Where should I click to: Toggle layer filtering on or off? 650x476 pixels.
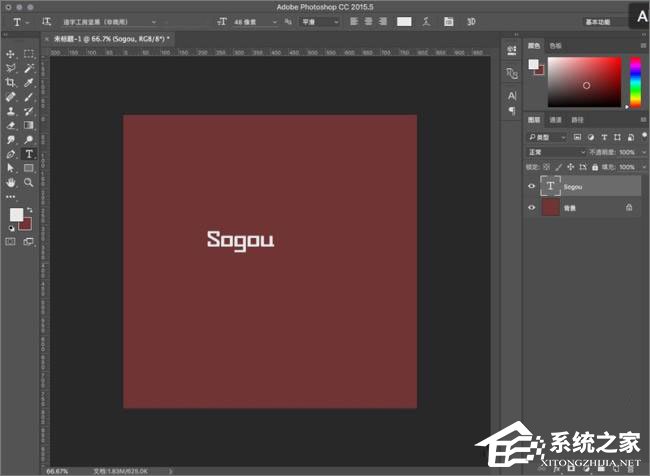tap(644, 136)
